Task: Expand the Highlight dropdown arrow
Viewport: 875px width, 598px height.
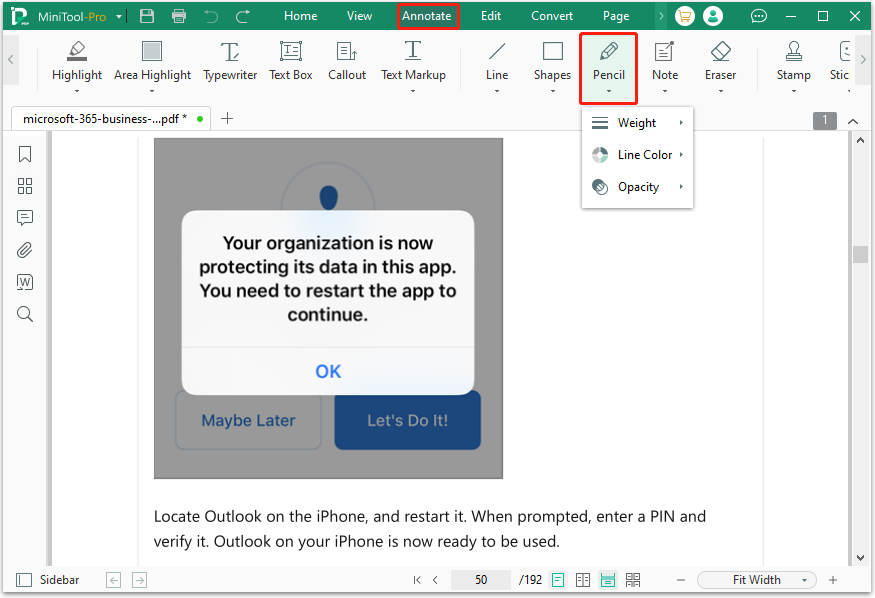Action: click(77, 91)
